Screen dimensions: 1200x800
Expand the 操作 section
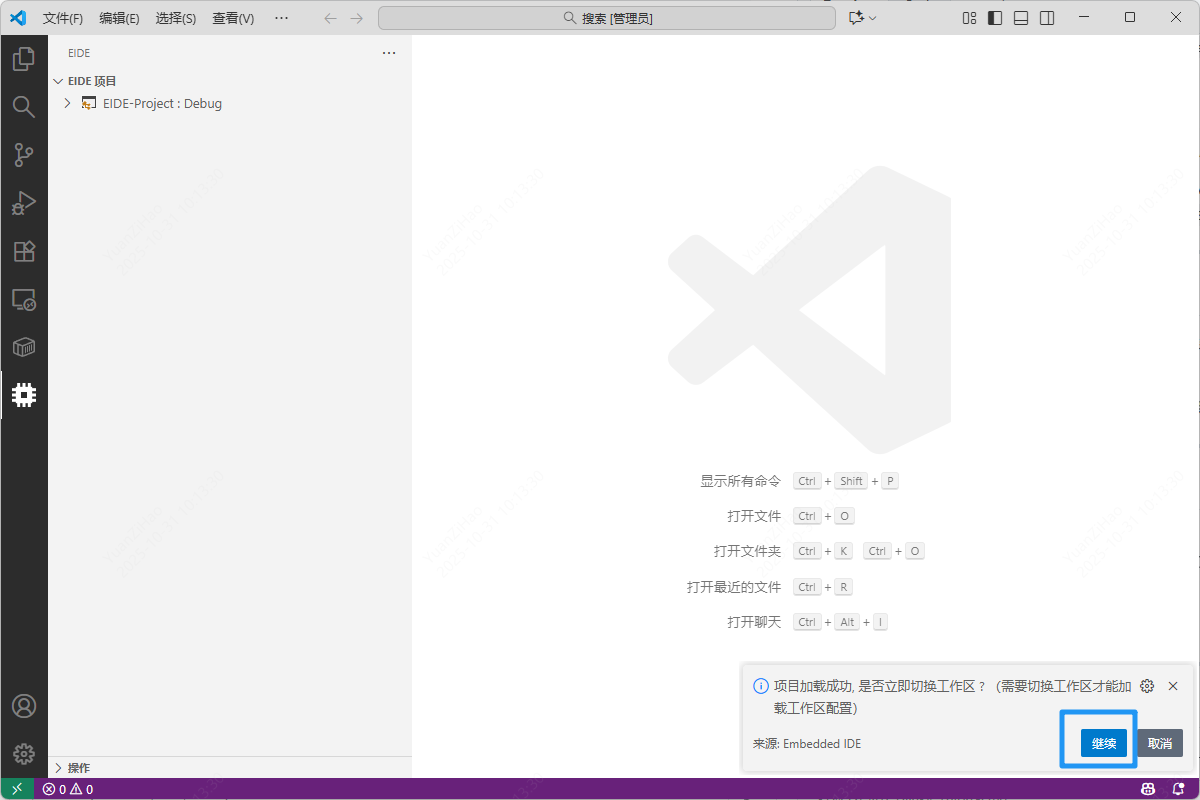pyautogui.click(x=59, y=768)
